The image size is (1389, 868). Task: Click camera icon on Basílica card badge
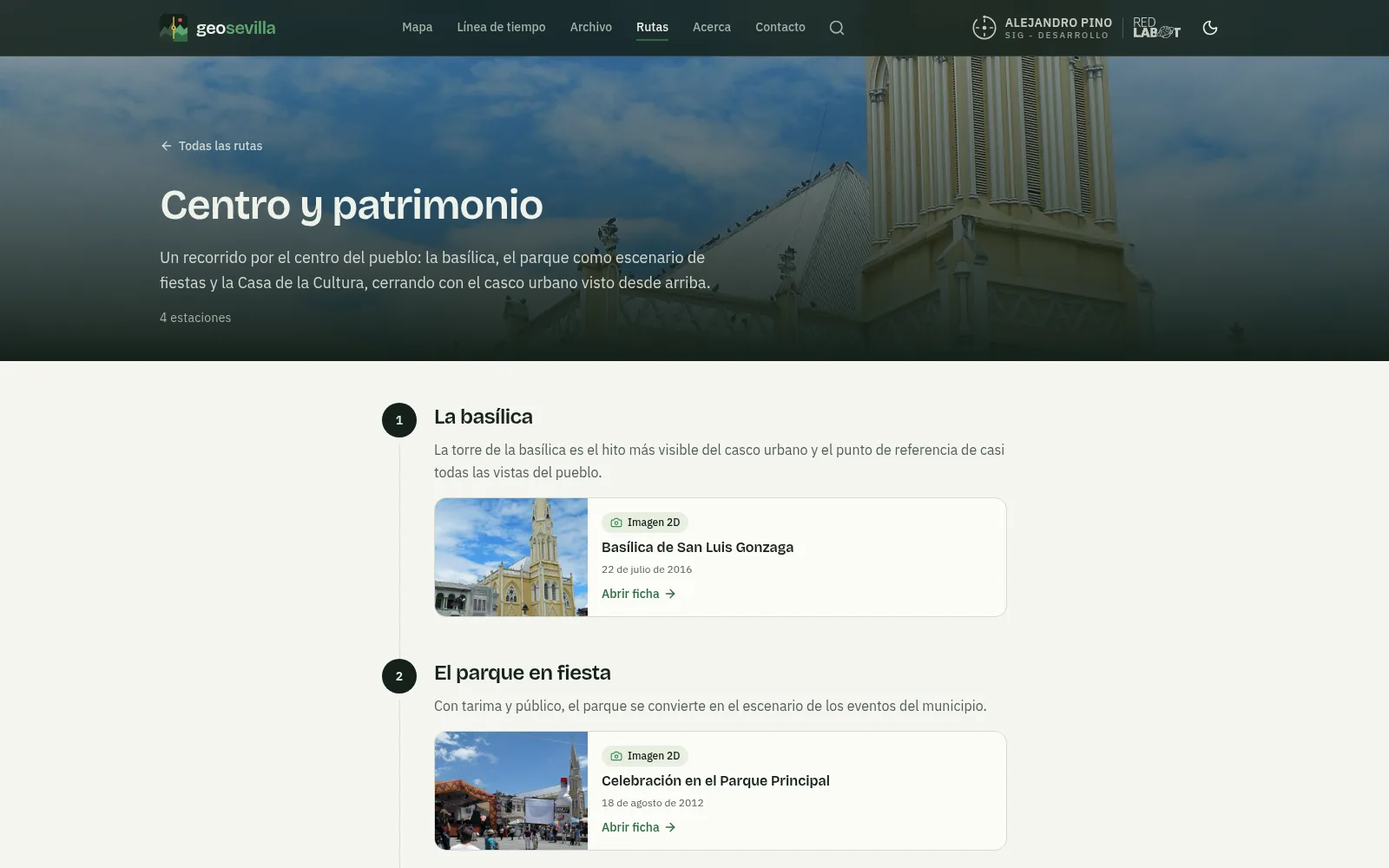pyautogui.click(x=616, y=523)
